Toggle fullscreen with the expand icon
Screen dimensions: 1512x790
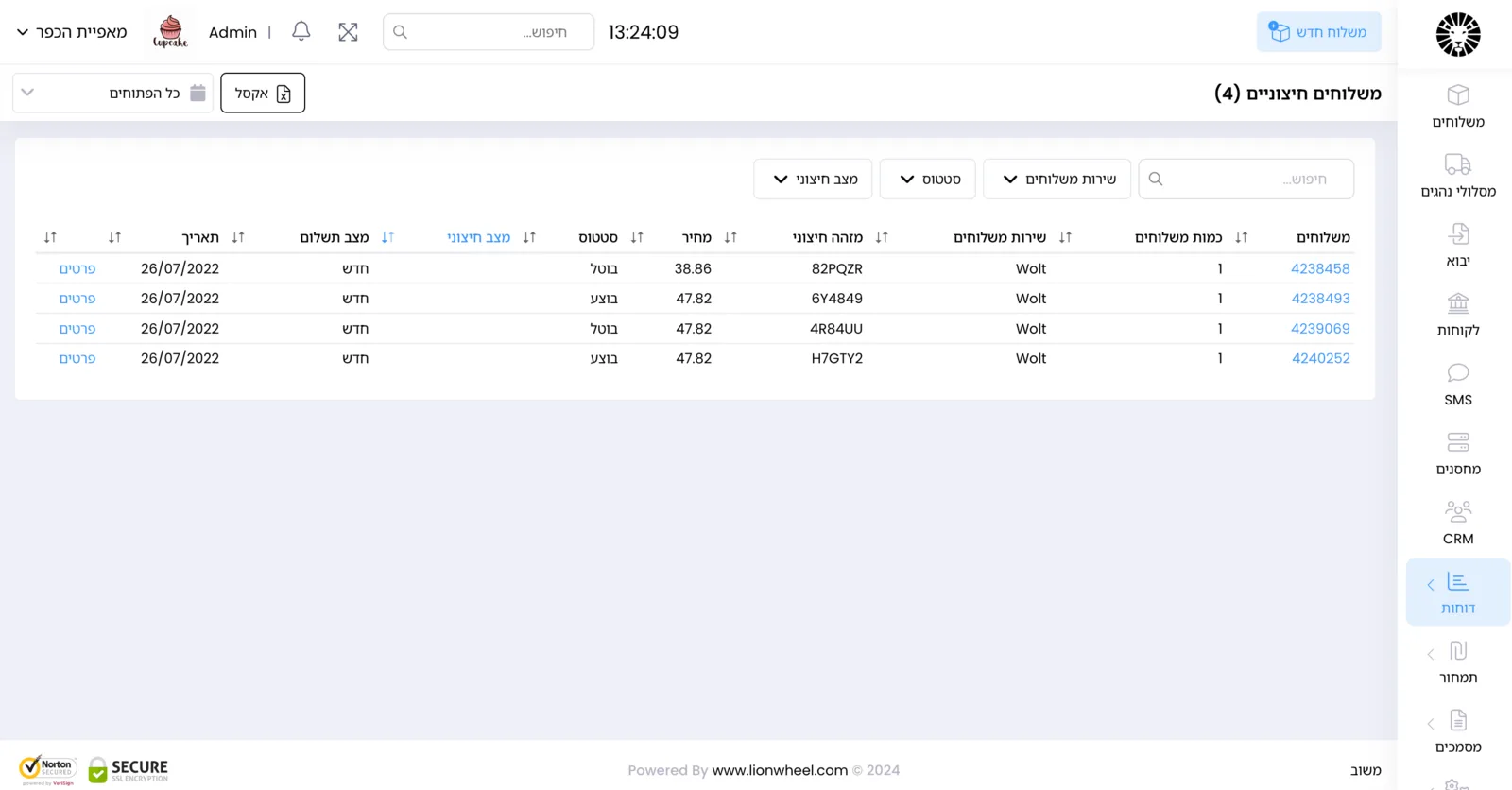pyautogui.click(x=348, y=32)
